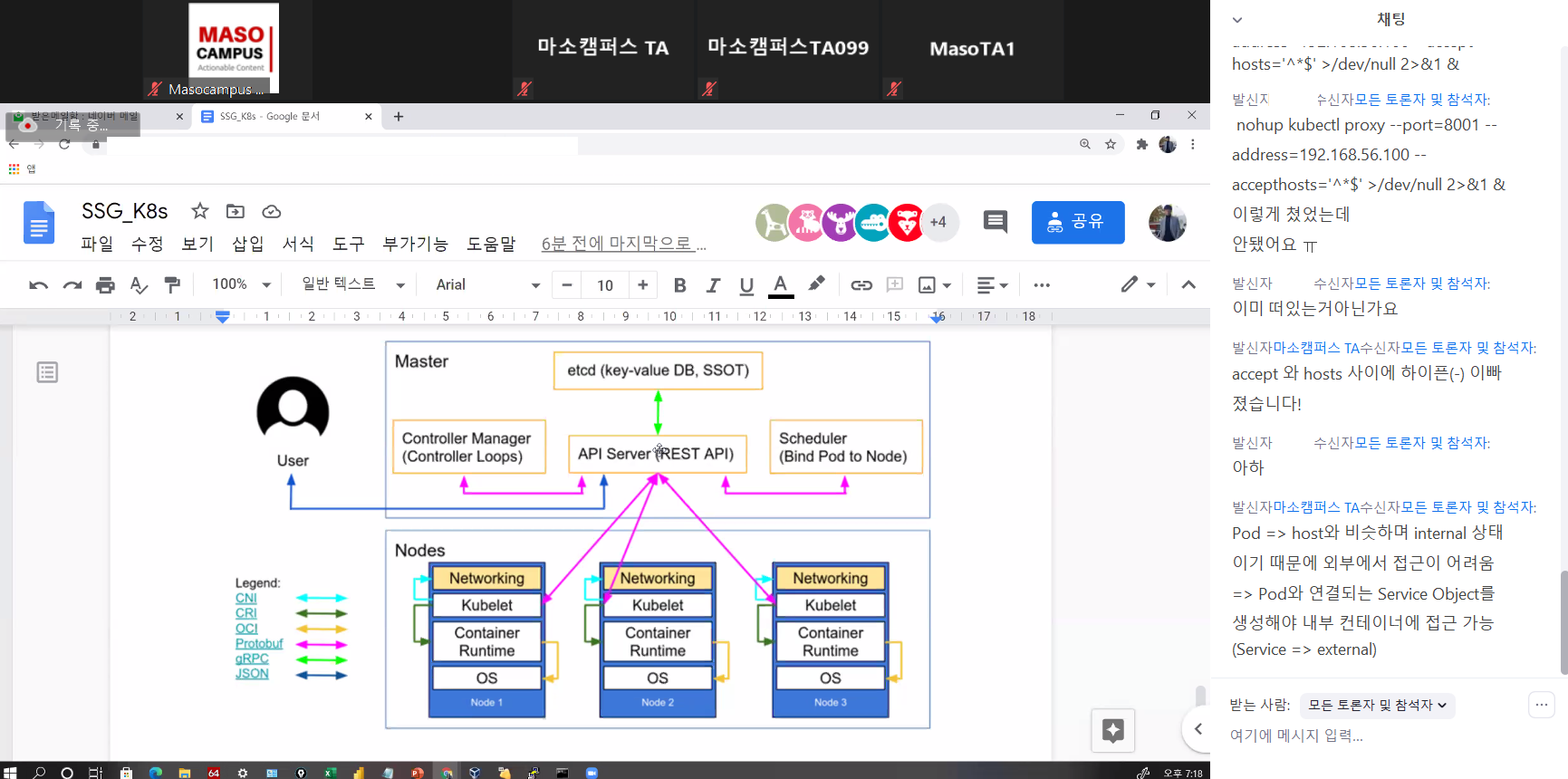Click the Print icon
The height and width of the screenshot is (779, 1568).
(105, 285)
